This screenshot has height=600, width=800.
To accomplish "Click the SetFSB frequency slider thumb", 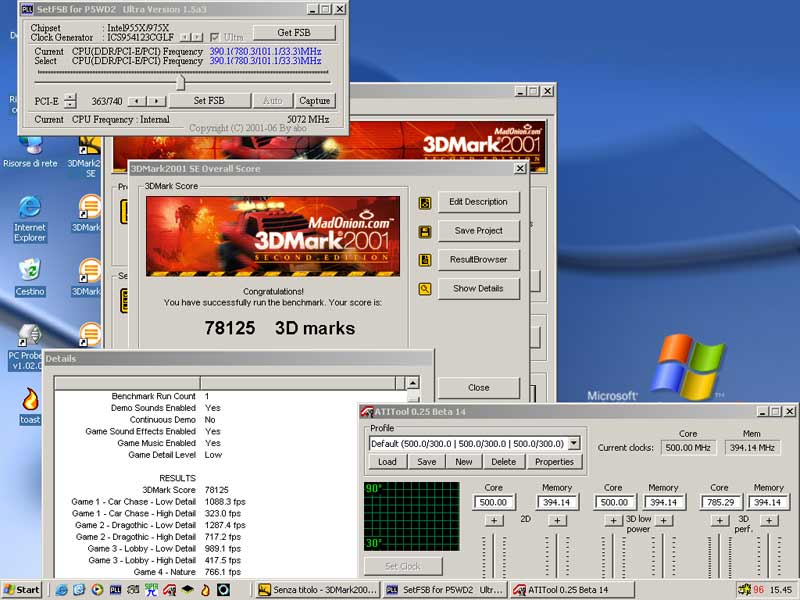I will tap(181, 83).
